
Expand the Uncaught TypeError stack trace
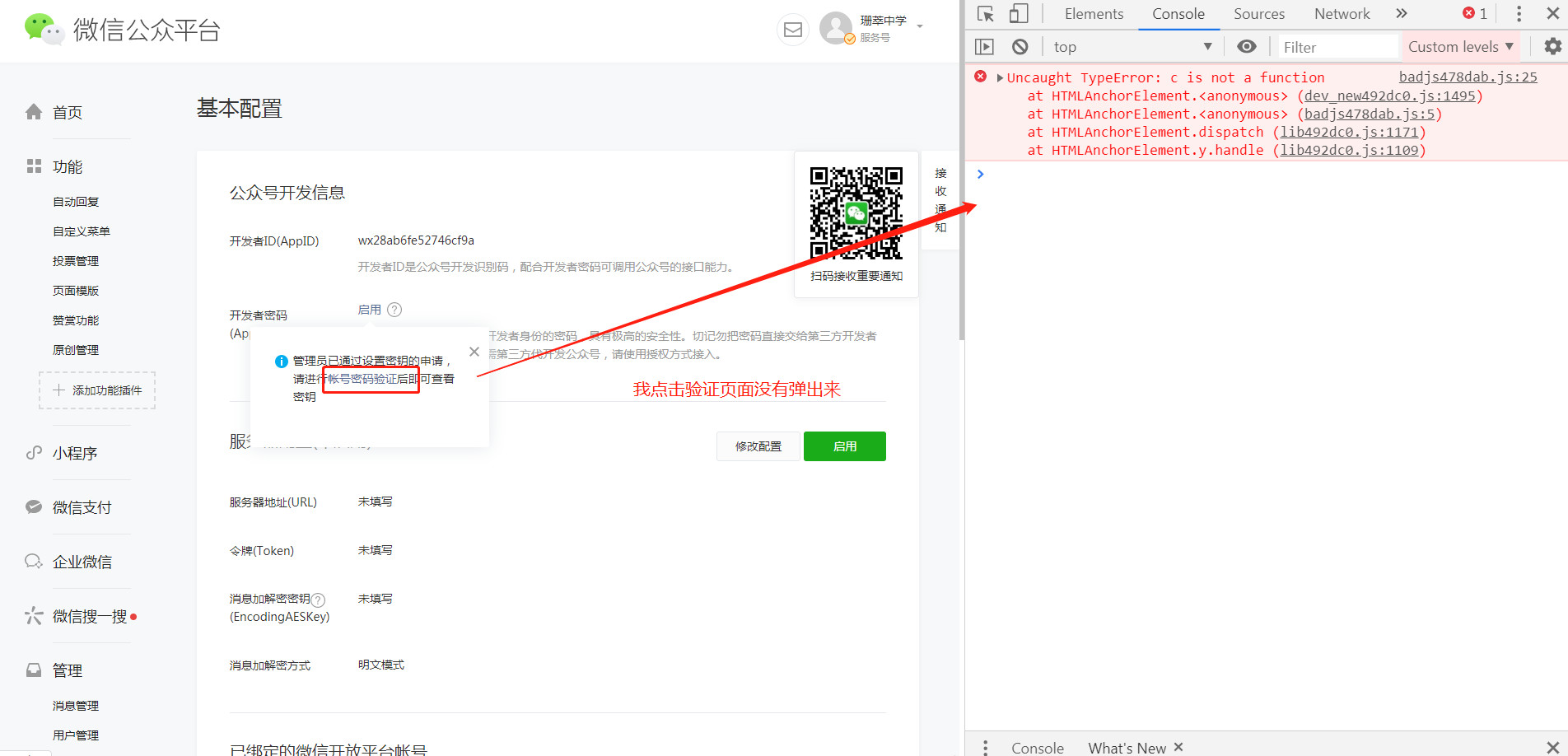(1000, 77)
